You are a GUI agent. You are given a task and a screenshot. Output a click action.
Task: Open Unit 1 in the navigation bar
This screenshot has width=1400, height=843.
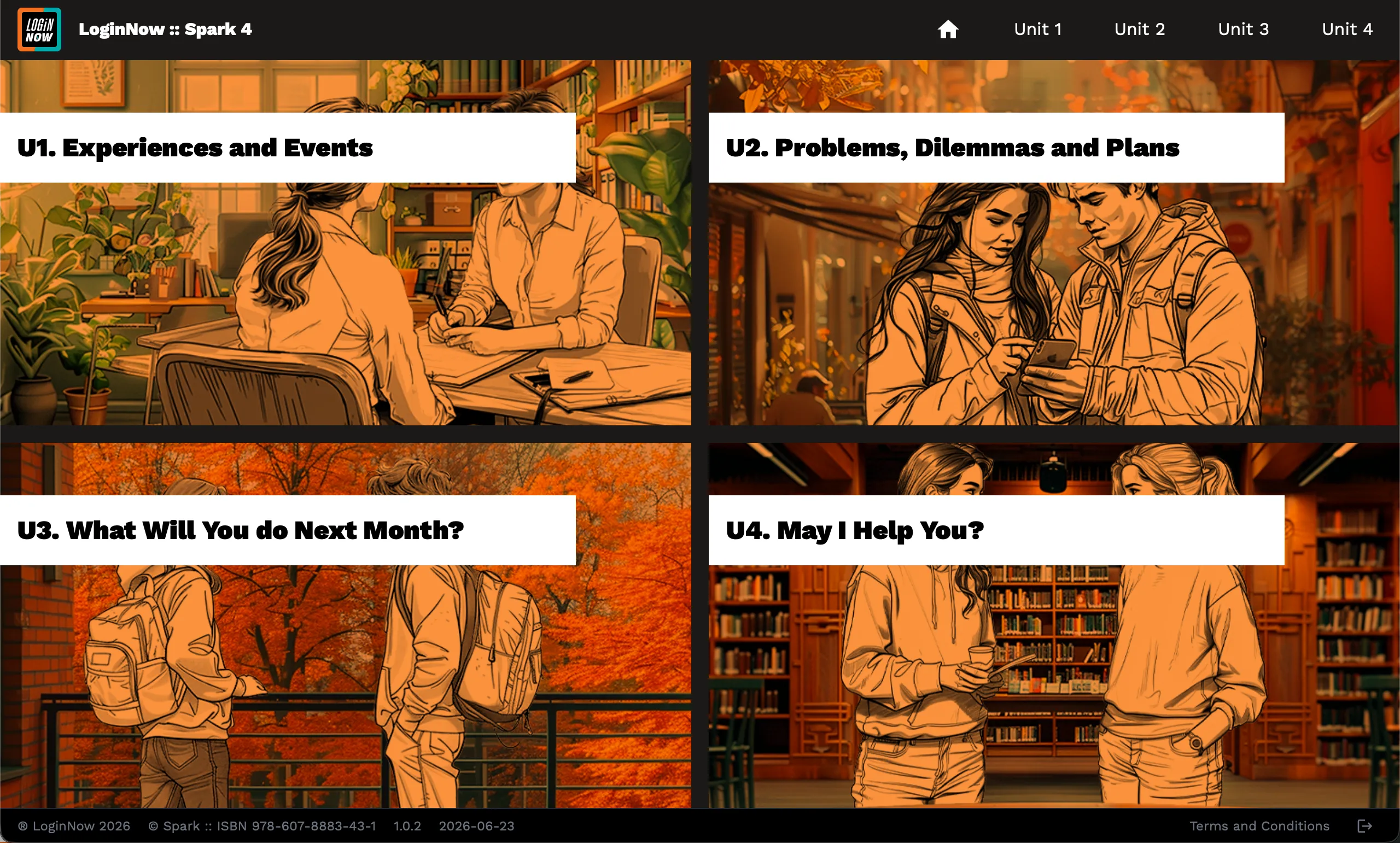(x=1037, y=29)
